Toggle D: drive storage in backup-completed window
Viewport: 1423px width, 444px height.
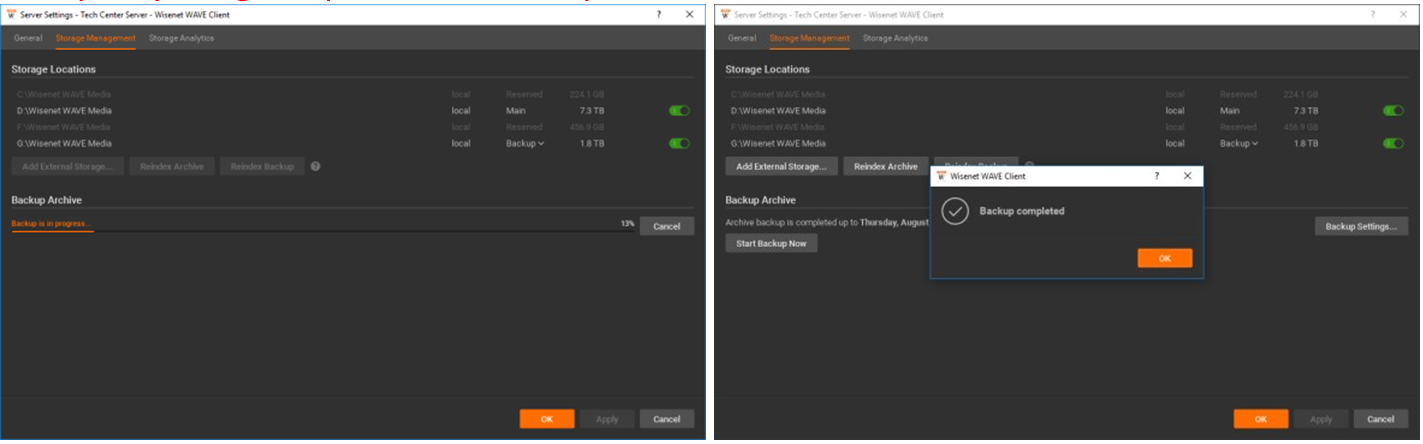coord(1393,111)
